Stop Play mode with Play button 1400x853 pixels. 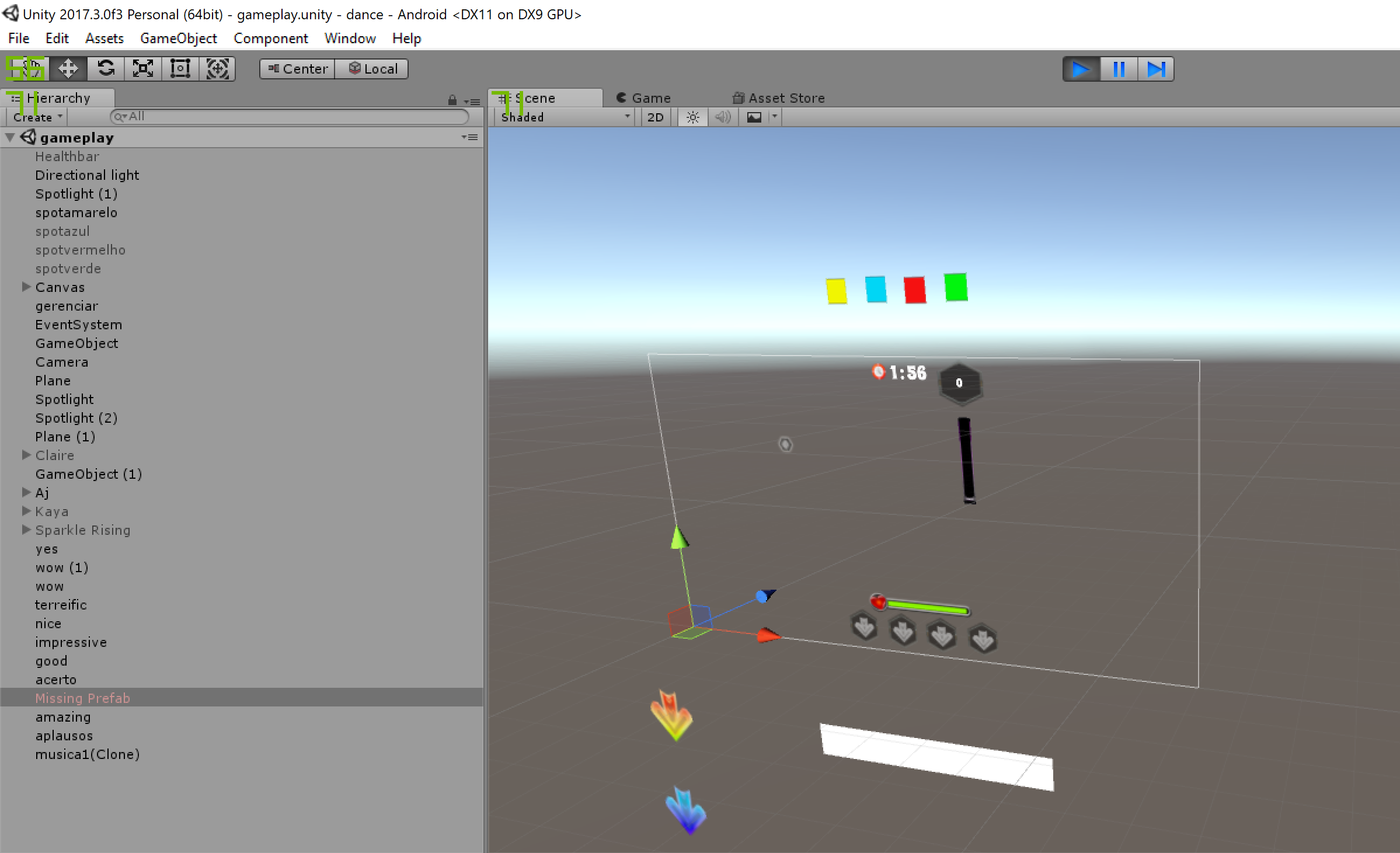[1081, 69]
